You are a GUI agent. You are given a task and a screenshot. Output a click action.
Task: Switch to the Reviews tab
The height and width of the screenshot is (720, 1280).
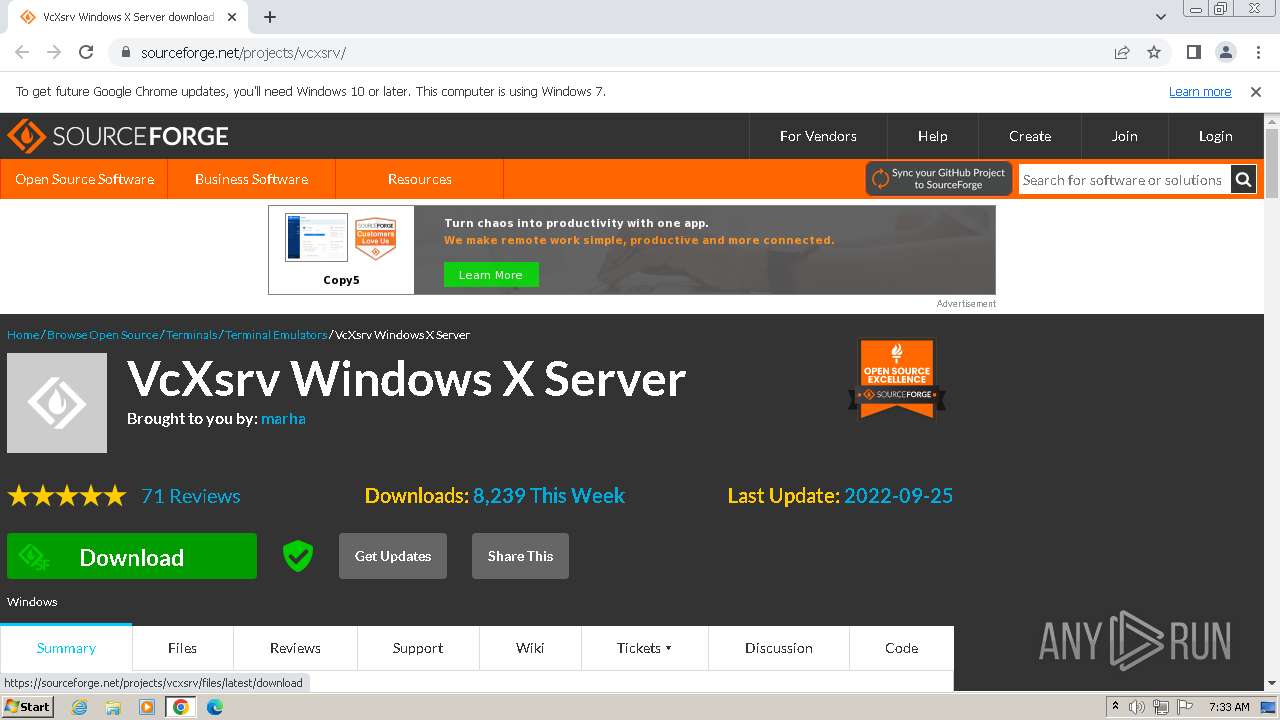[295, 648]
